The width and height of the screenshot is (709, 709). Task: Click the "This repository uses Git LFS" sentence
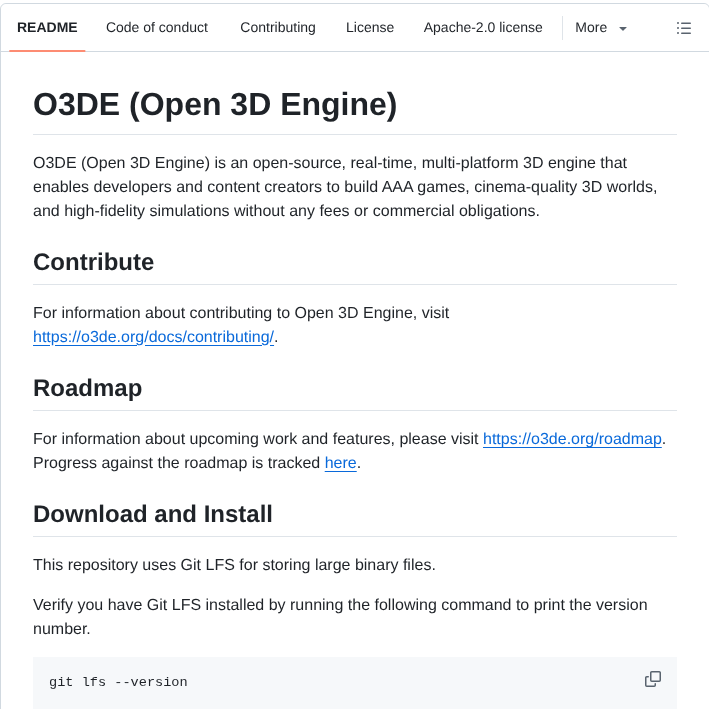click(x=234, y=565)
